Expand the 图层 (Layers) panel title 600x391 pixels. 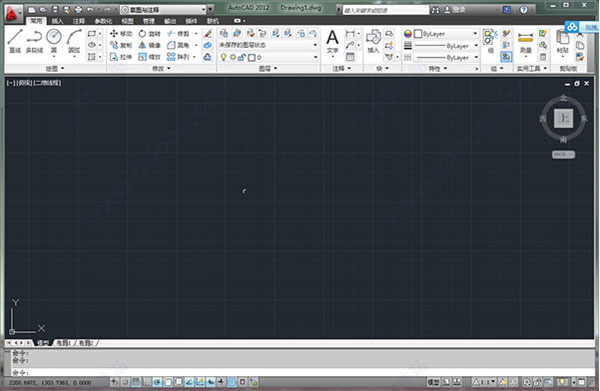tap(268, 68)
